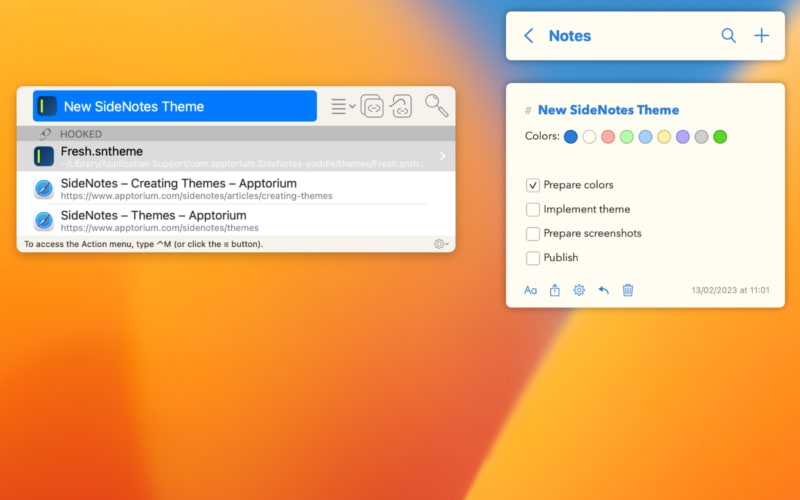The width and height of the screenshot is (800, 500).
Task: Expand the Fresh.sntheme row chevron
Action: click(442, 156)
